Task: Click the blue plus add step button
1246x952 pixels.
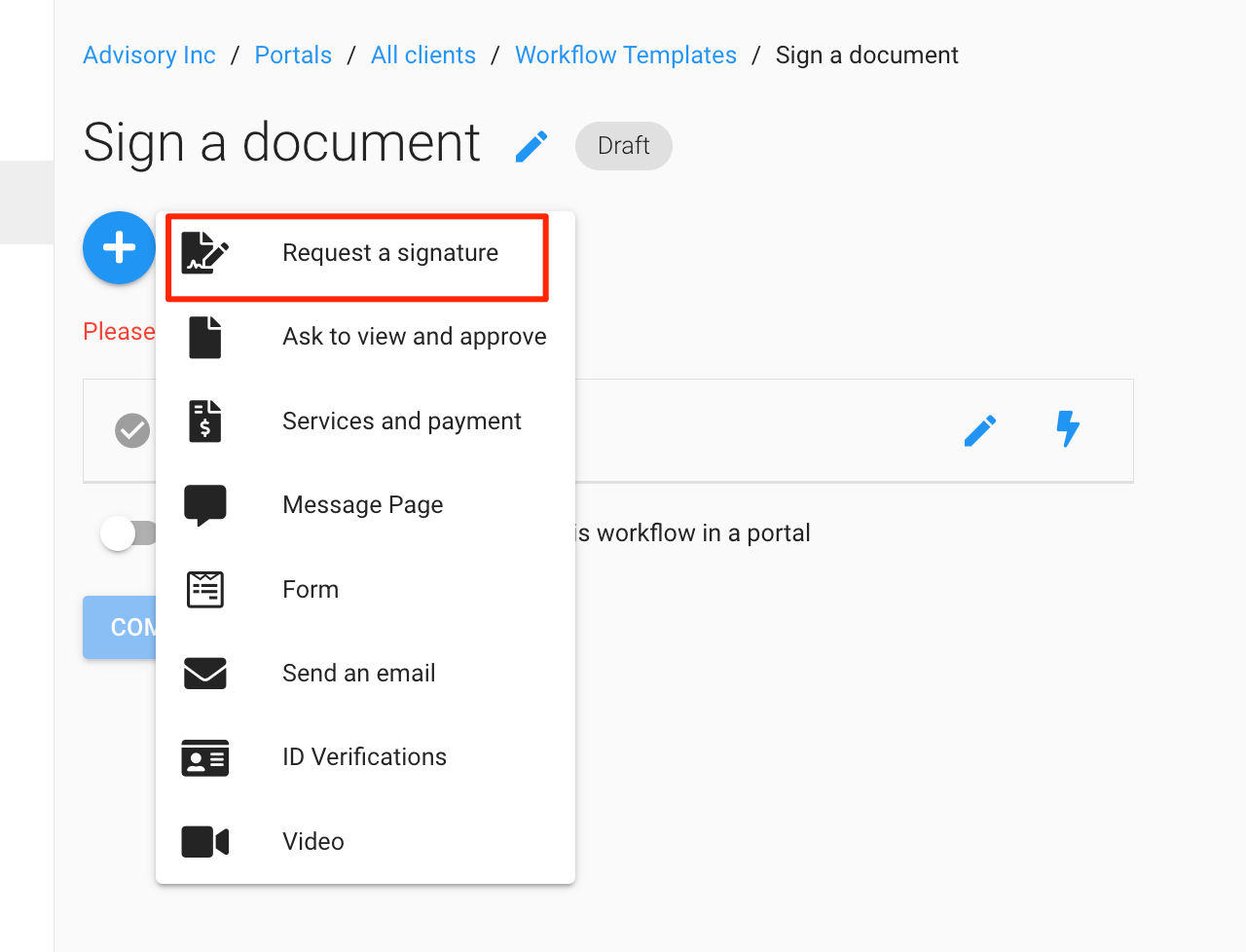Action: point(119,247)
